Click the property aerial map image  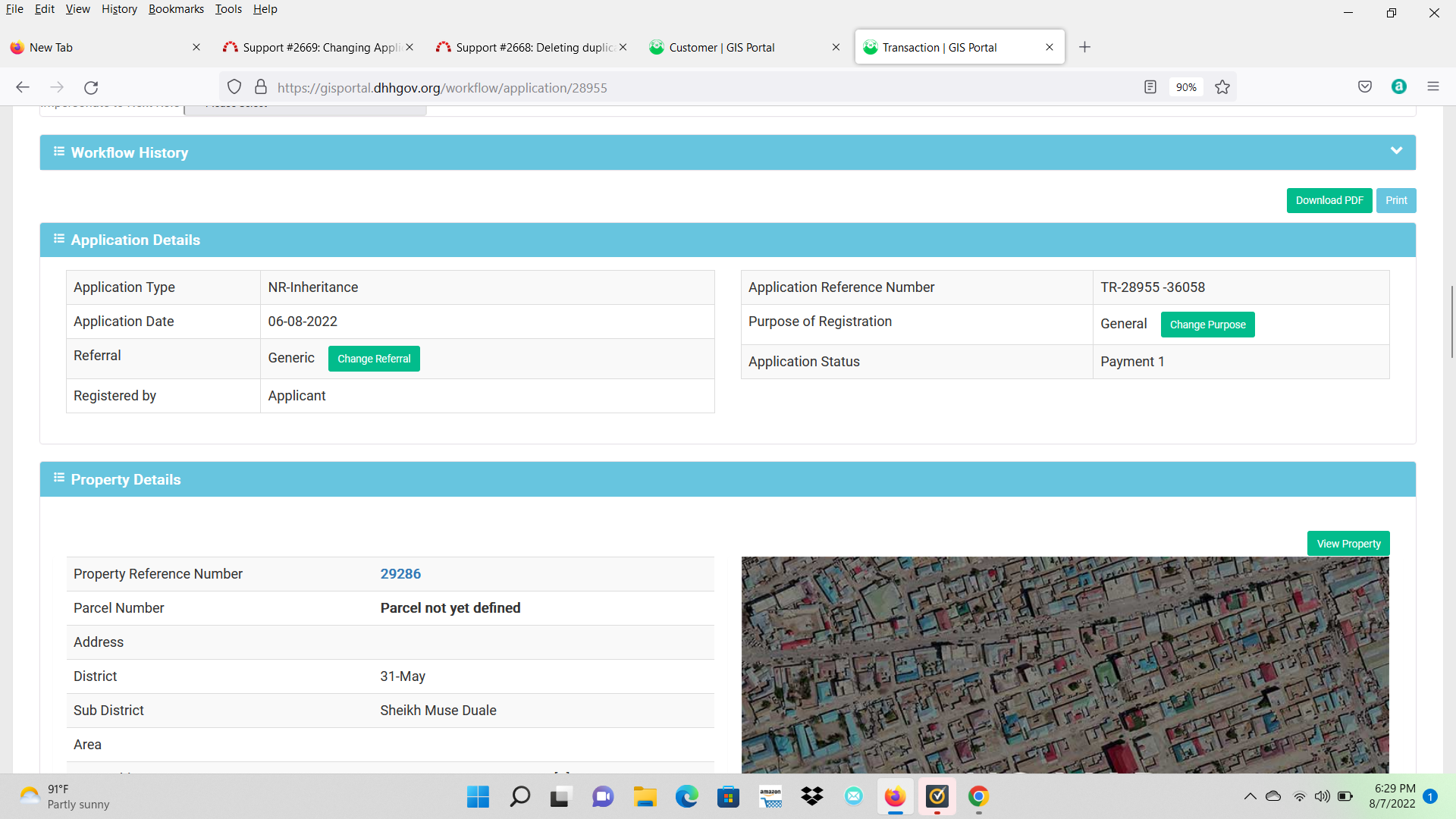1065,665
